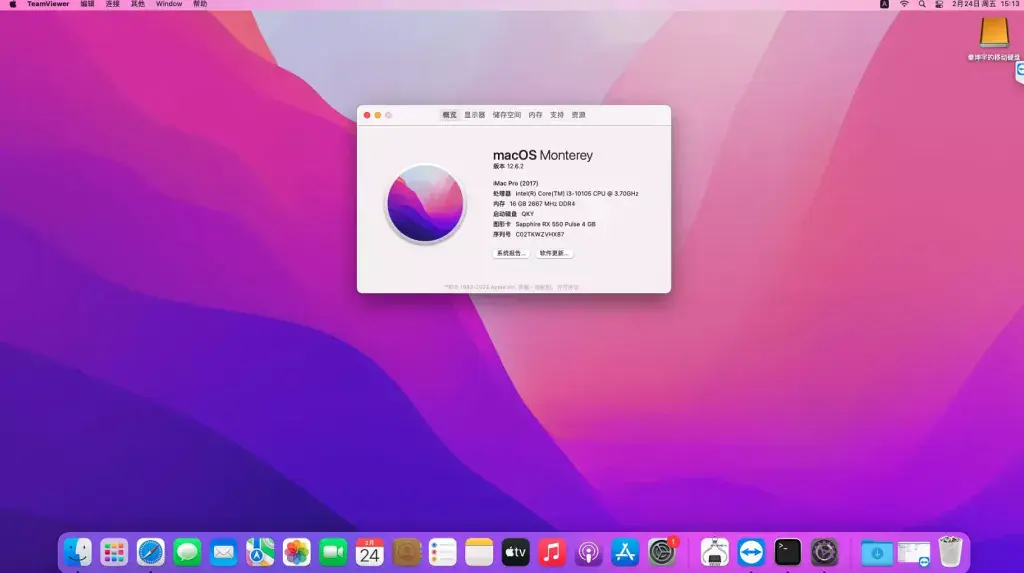Open Reminders from the Dock
This screenshot has width=1024, height=573.
[443, 553]
